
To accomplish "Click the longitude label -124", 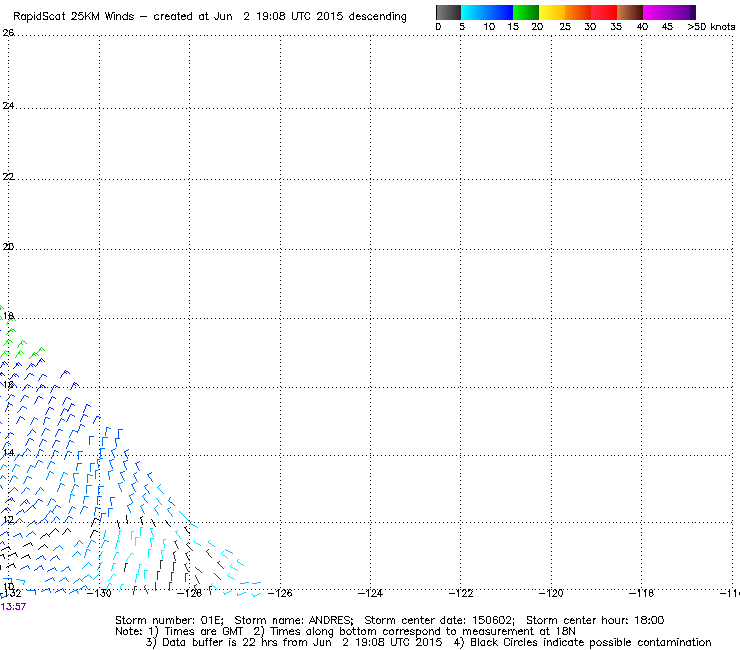I will [370, 593].
